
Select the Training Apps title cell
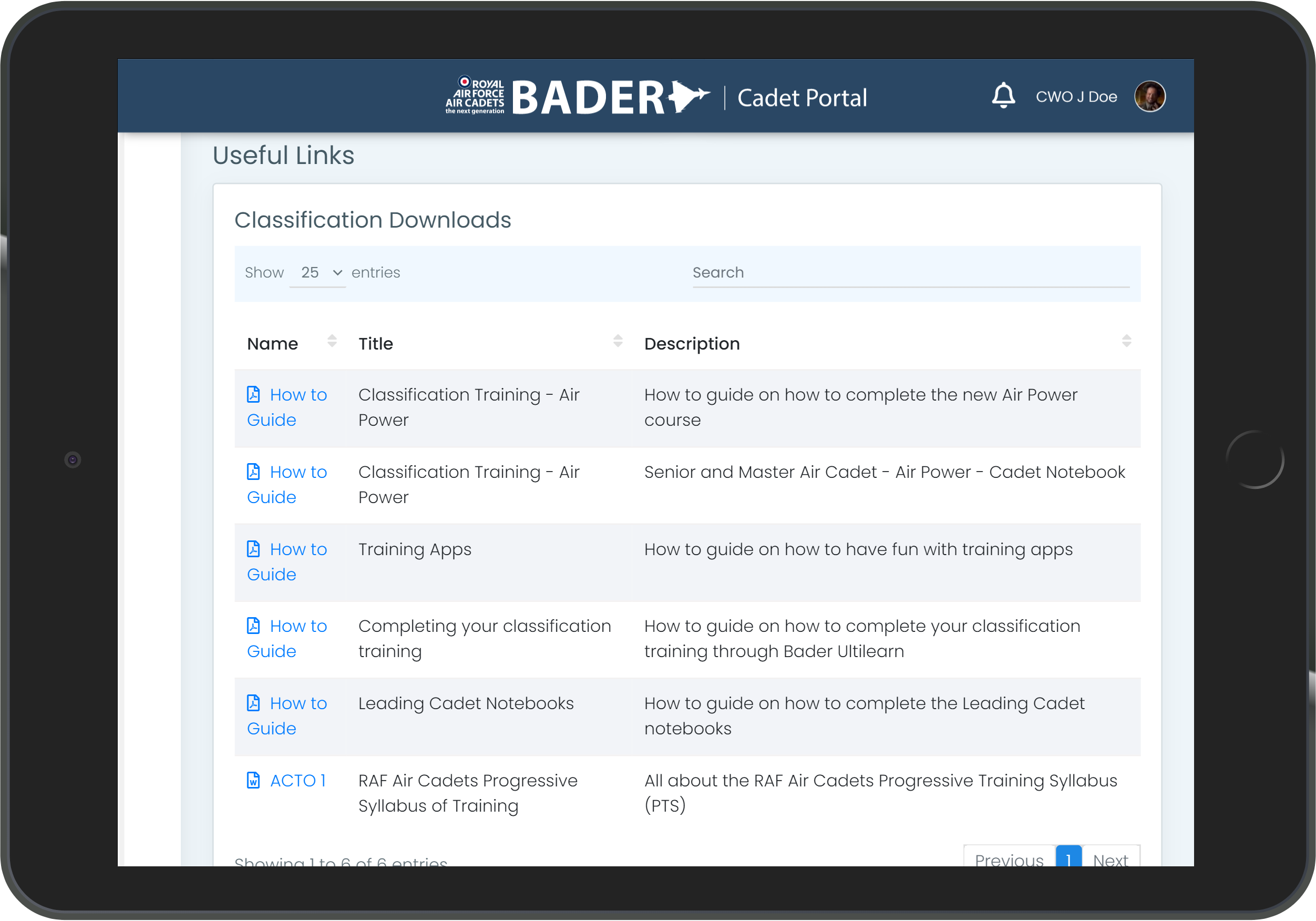click(414, 549)
